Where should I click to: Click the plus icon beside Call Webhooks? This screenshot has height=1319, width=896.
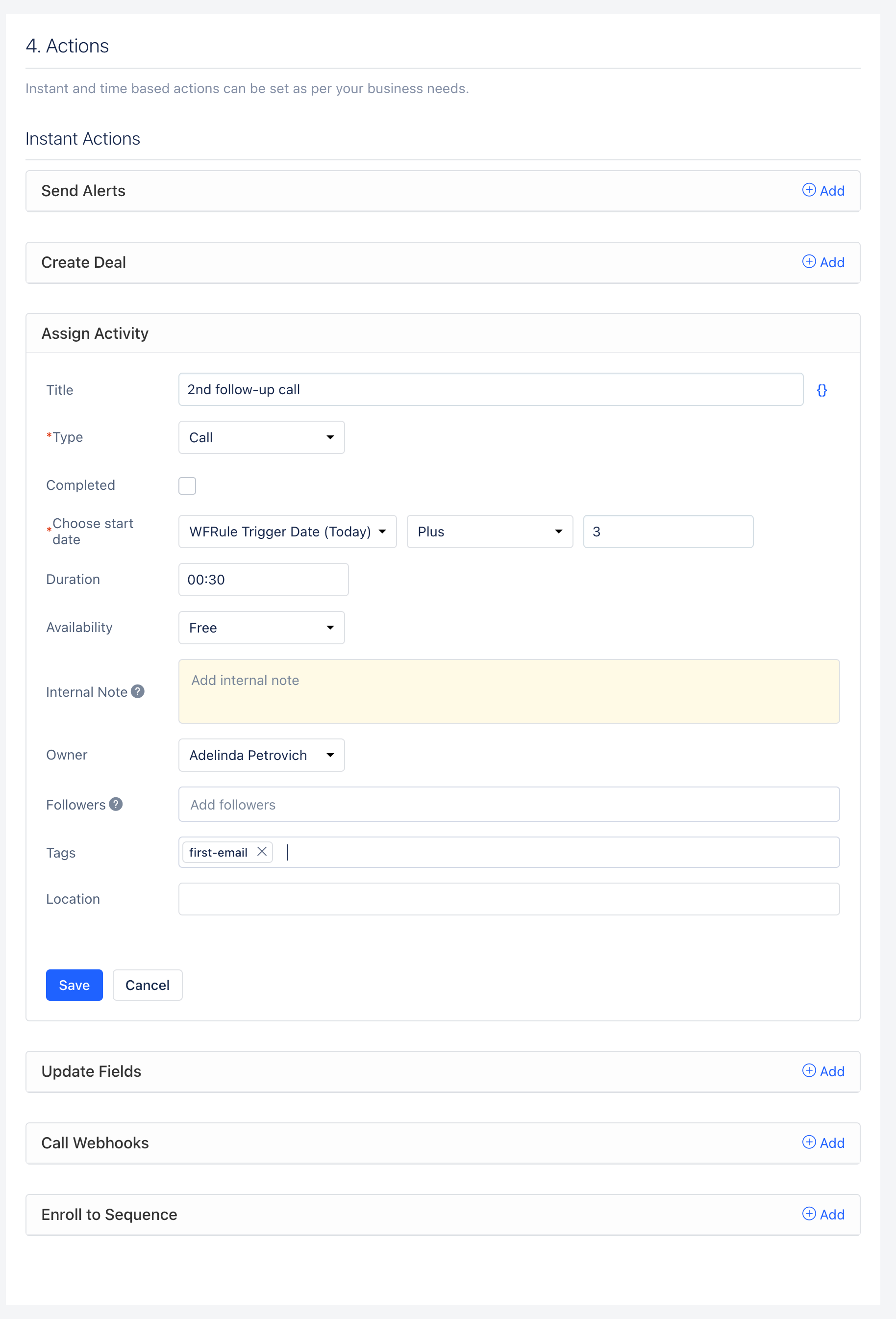(809, 1142)
